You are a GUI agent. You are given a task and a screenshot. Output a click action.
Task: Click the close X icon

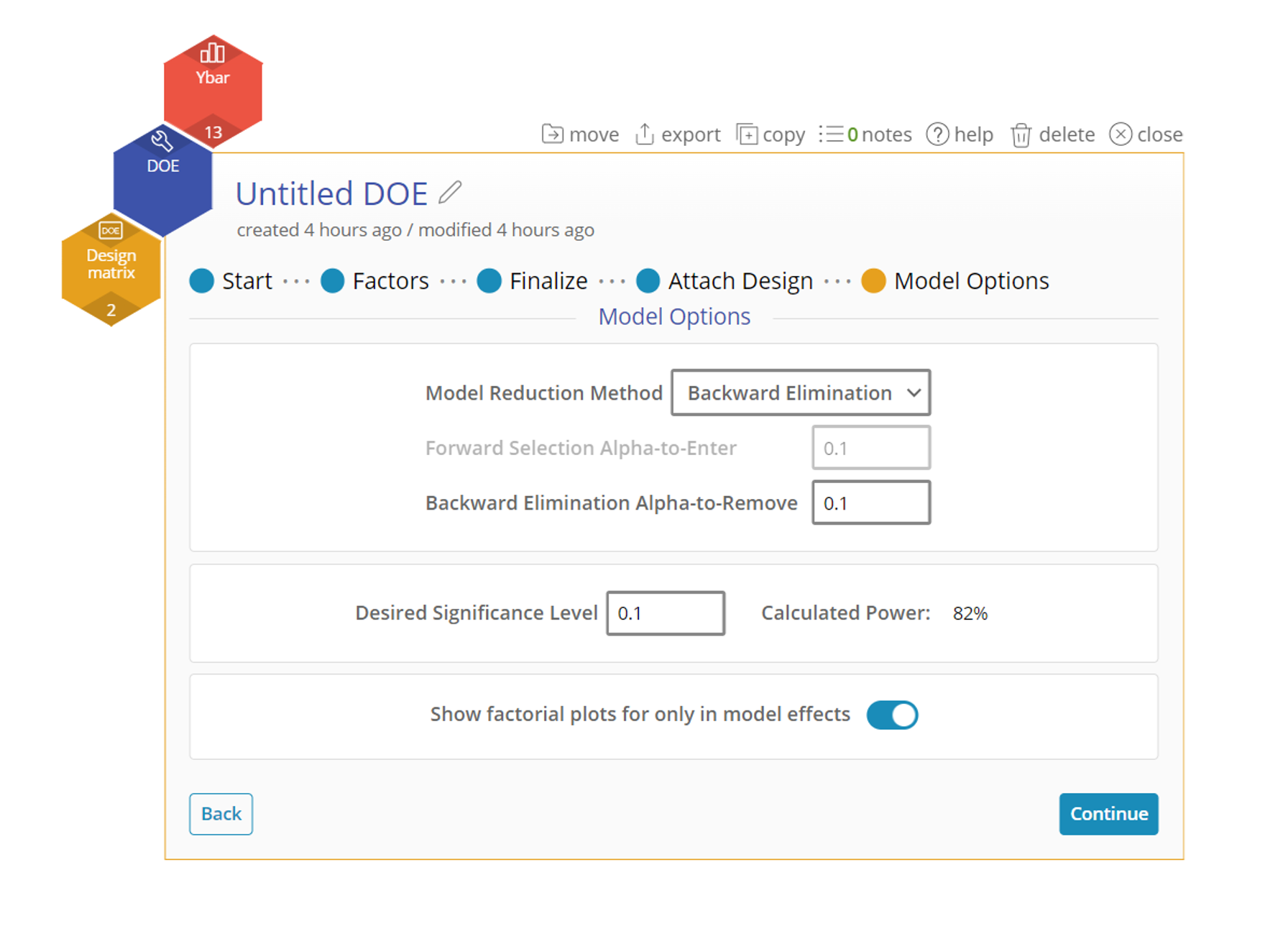tap(1121, 134)
